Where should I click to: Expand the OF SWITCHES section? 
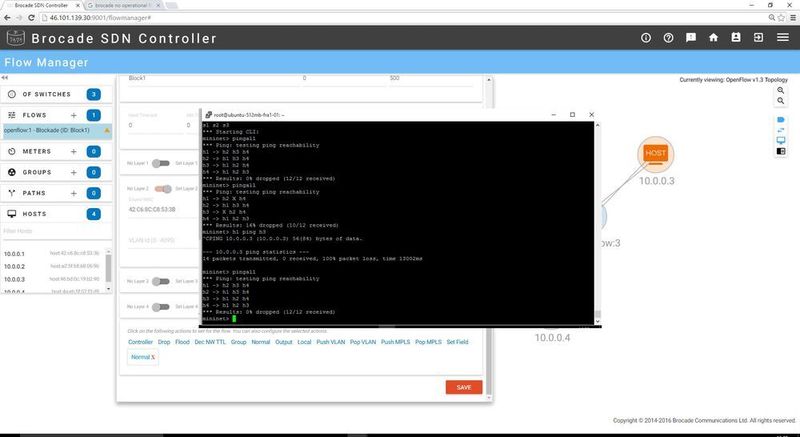pyautogui.click(x=56, y=94)
